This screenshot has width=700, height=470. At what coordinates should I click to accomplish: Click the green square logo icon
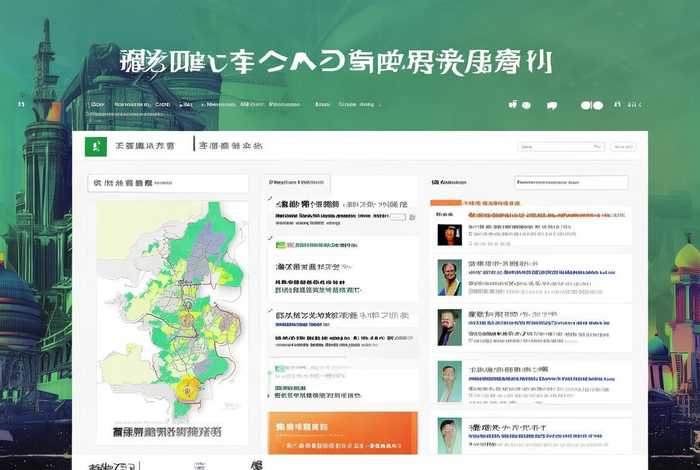[x=96, y=146]
